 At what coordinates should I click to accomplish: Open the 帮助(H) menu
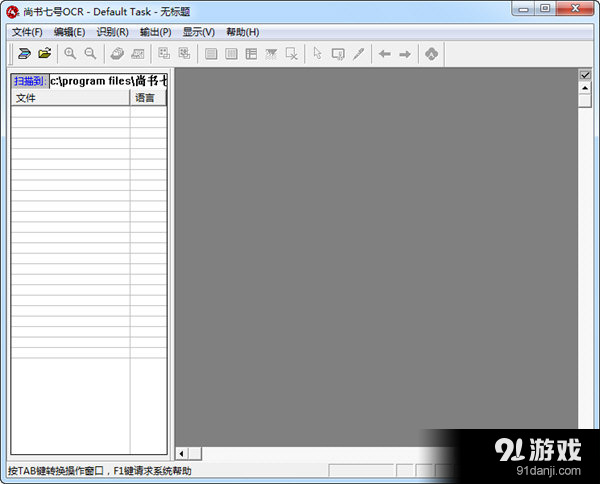pyautogui.click(x=242, y=32)
